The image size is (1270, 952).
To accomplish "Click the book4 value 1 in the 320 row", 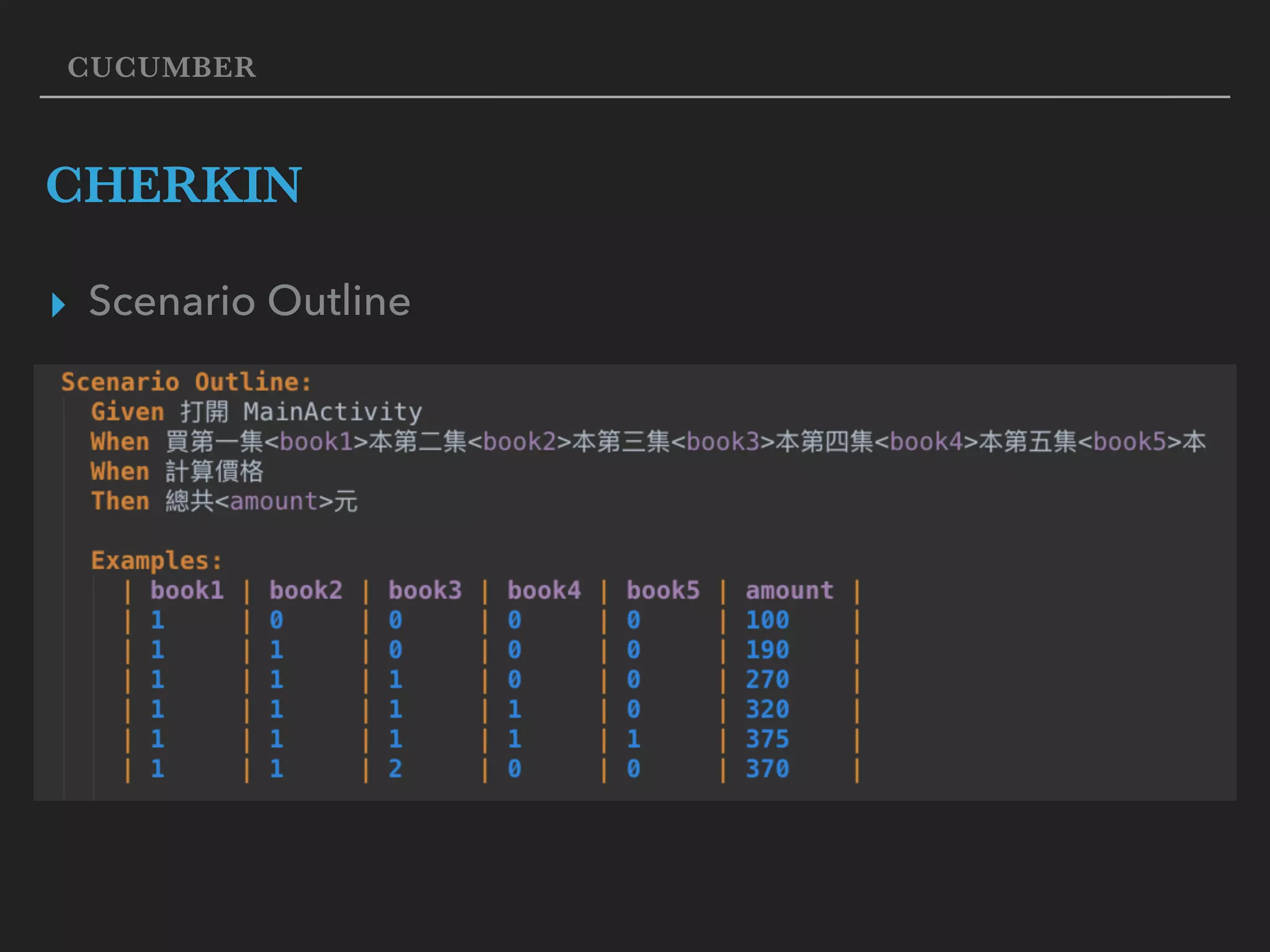I will [x=514, y=710].
